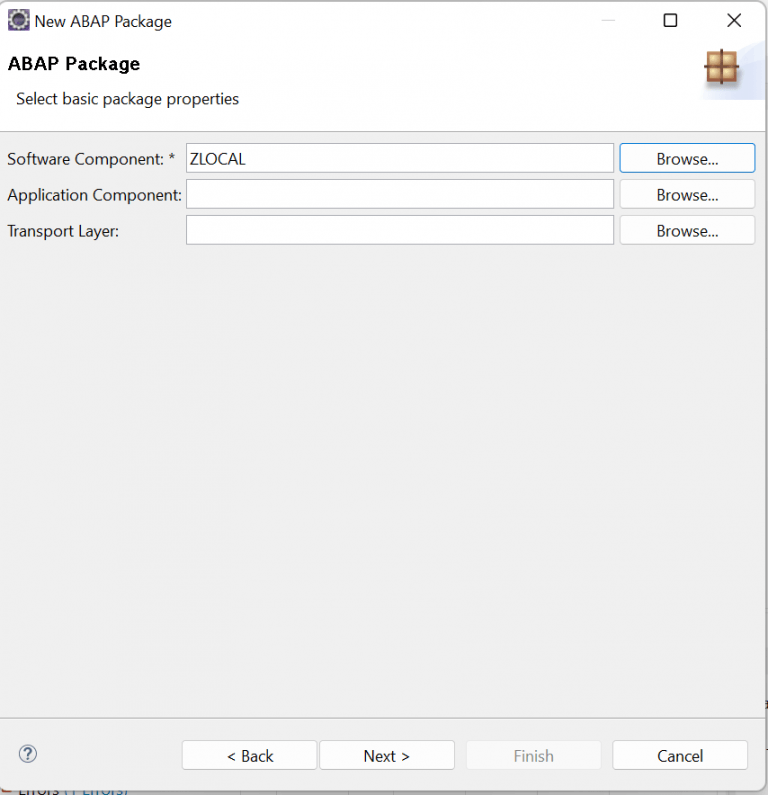Browse for a Transport Layer
Viewport: 768px width, 795px height.
click(x=687, y=230)
